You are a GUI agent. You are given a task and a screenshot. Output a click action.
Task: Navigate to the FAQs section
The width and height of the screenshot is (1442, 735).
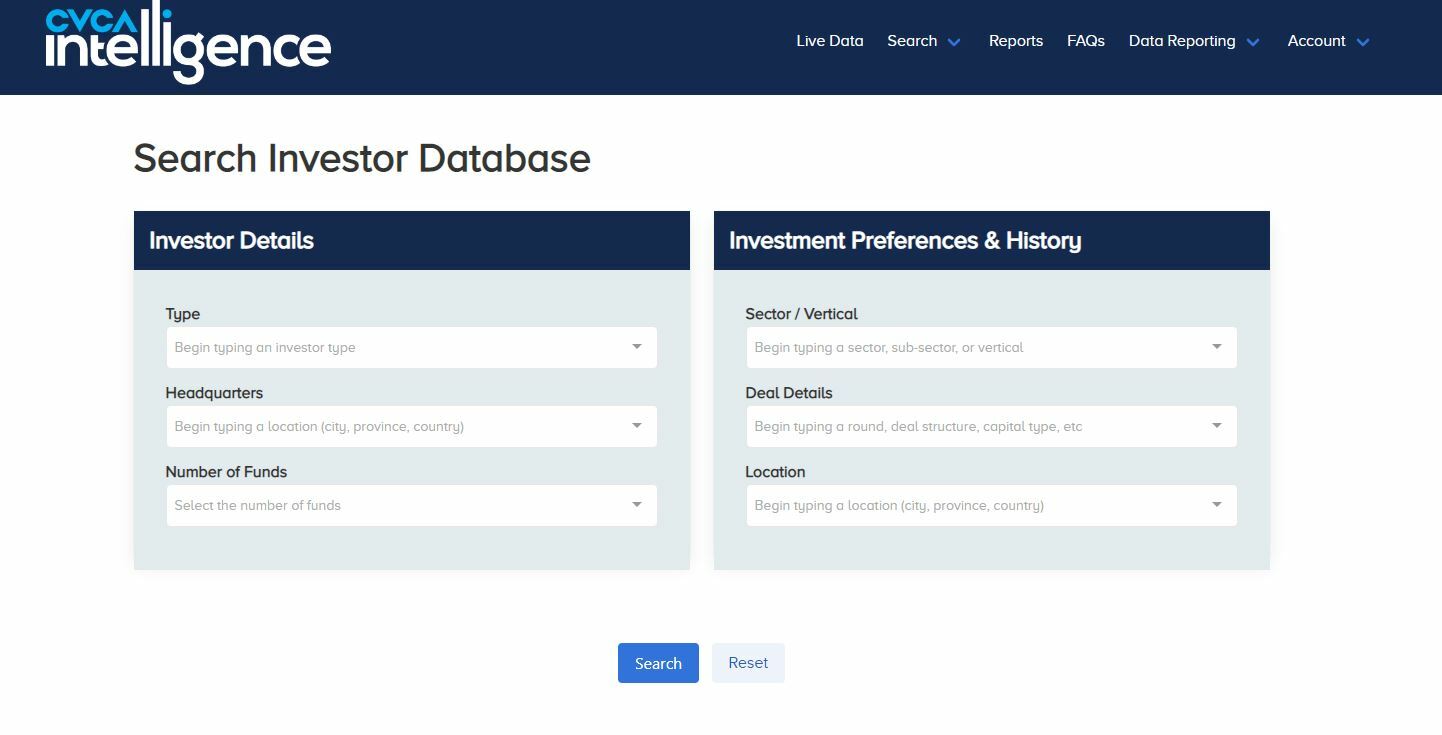pyautogui.click(x=1086, y=41)
